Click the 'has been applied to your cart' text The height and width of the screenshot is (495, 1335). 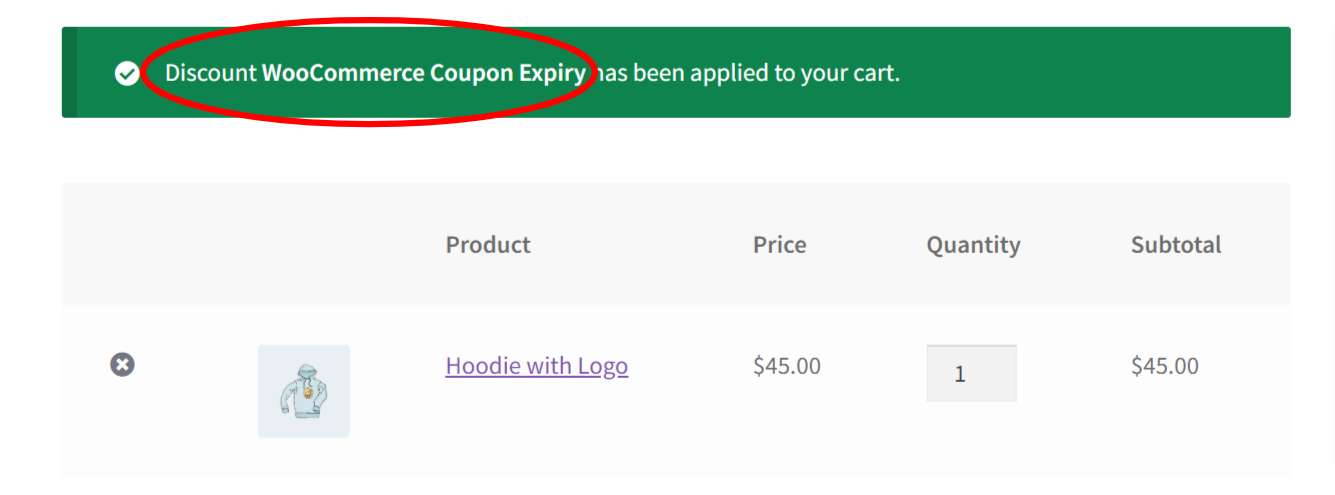[x=750, y=73]
